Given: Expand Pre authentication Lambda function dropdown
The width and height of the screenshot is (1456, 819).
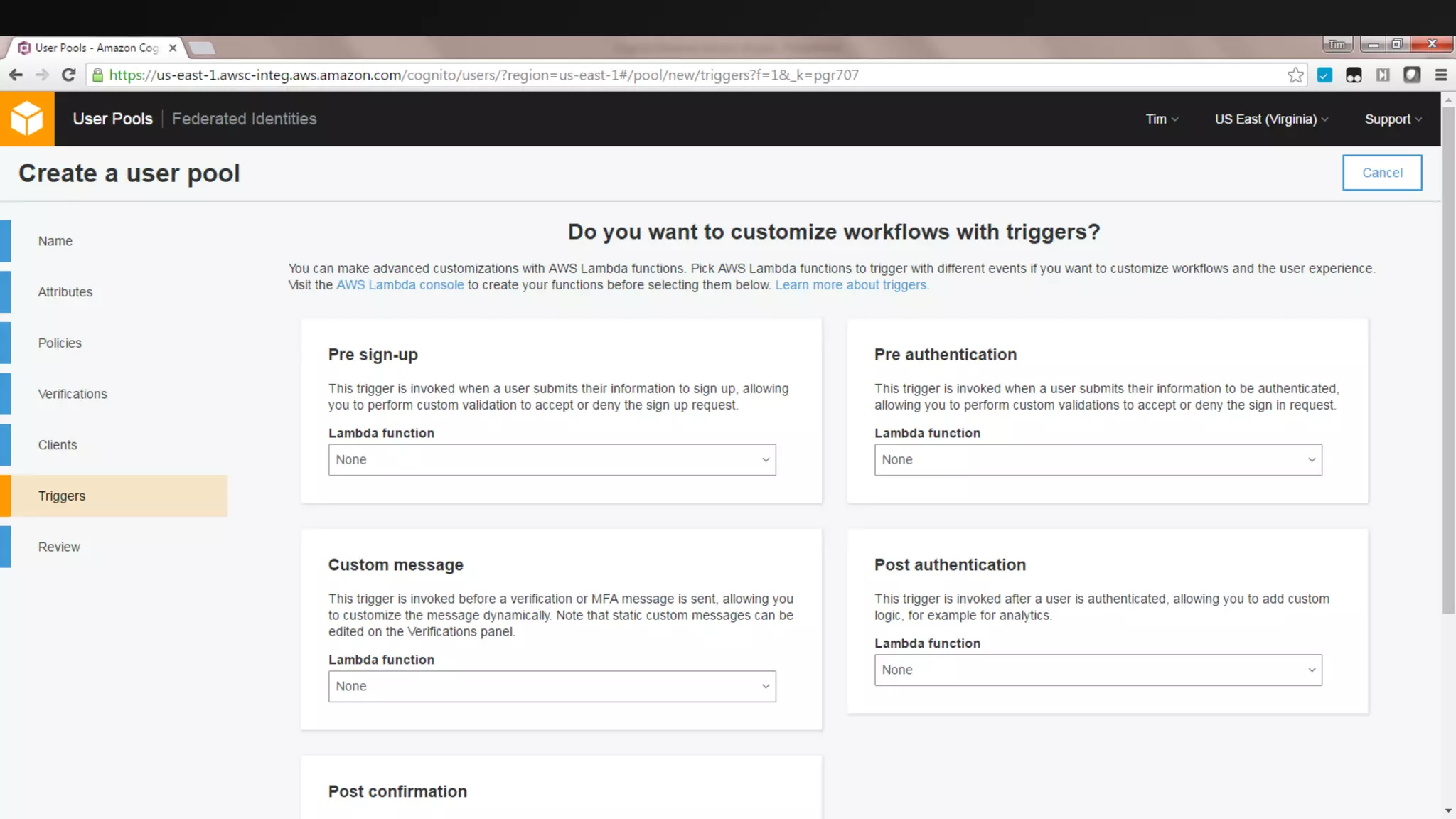Looking at the screenshot, I should tap(1098, 460).
